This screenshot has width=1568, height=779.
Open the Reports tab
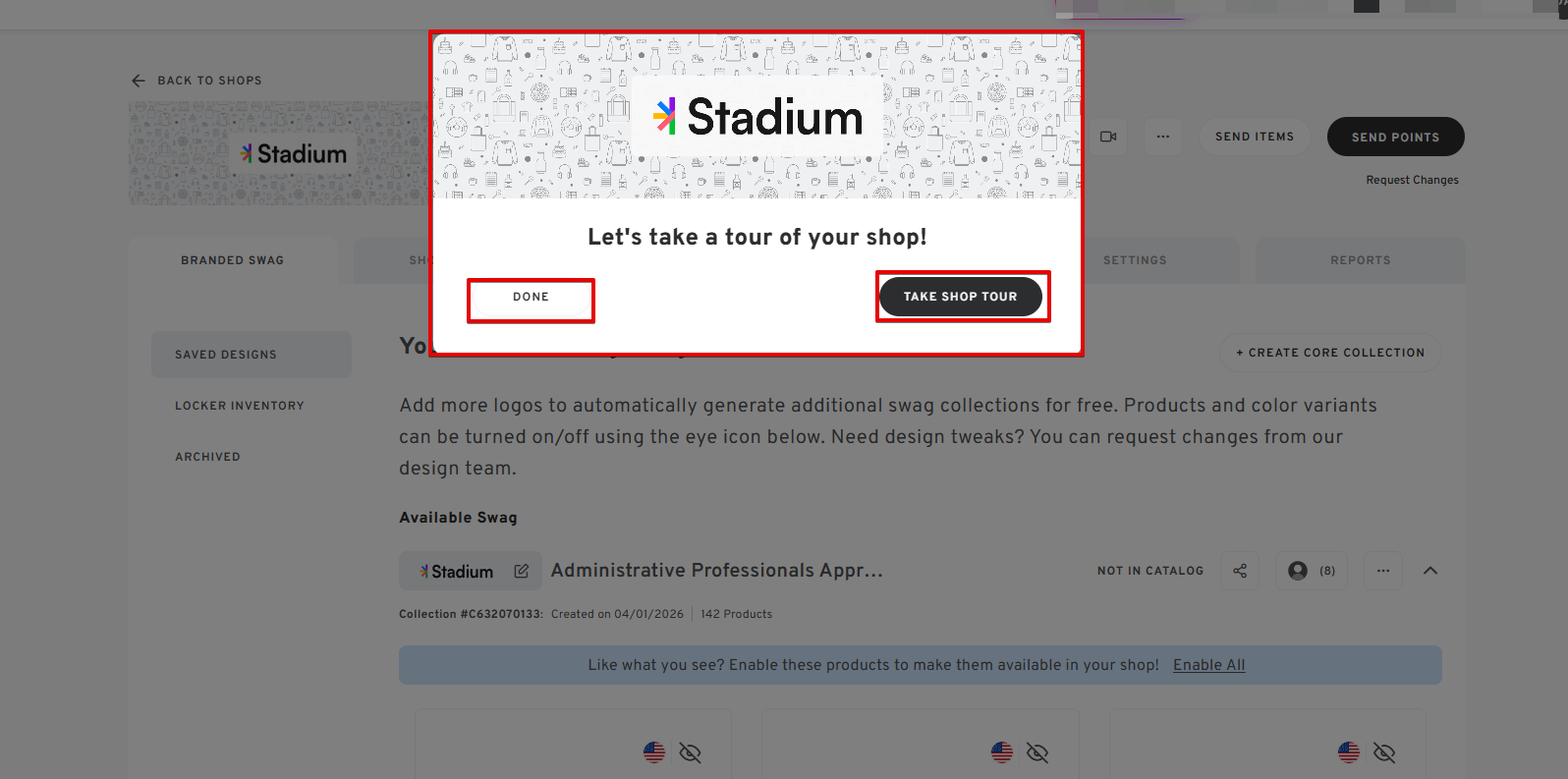pos(1361,260)
